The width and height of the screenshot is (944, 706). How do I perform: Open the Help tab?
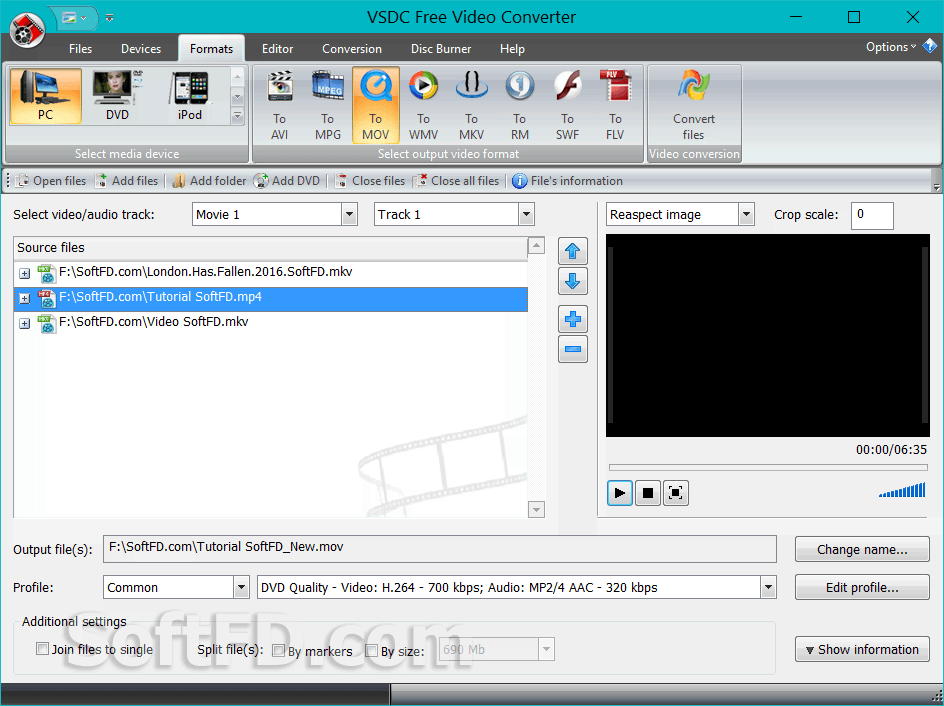click(x=512, y=49)
